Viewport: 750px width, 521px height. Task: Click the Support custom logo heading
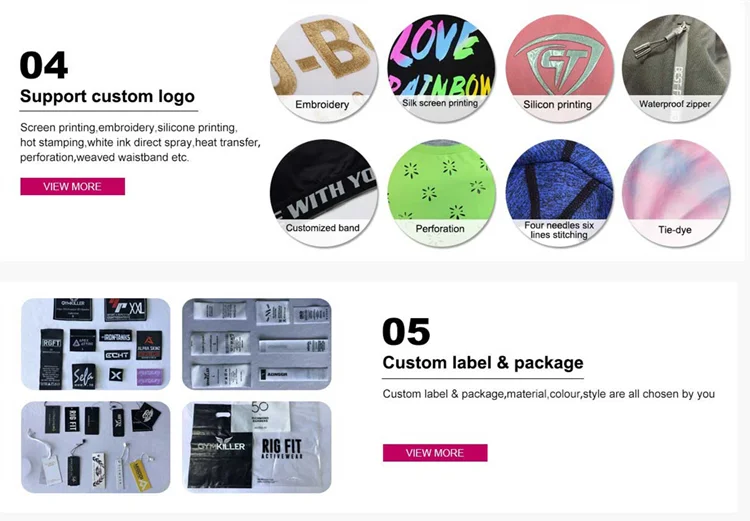pyautogui.click(x=108, y=96)
